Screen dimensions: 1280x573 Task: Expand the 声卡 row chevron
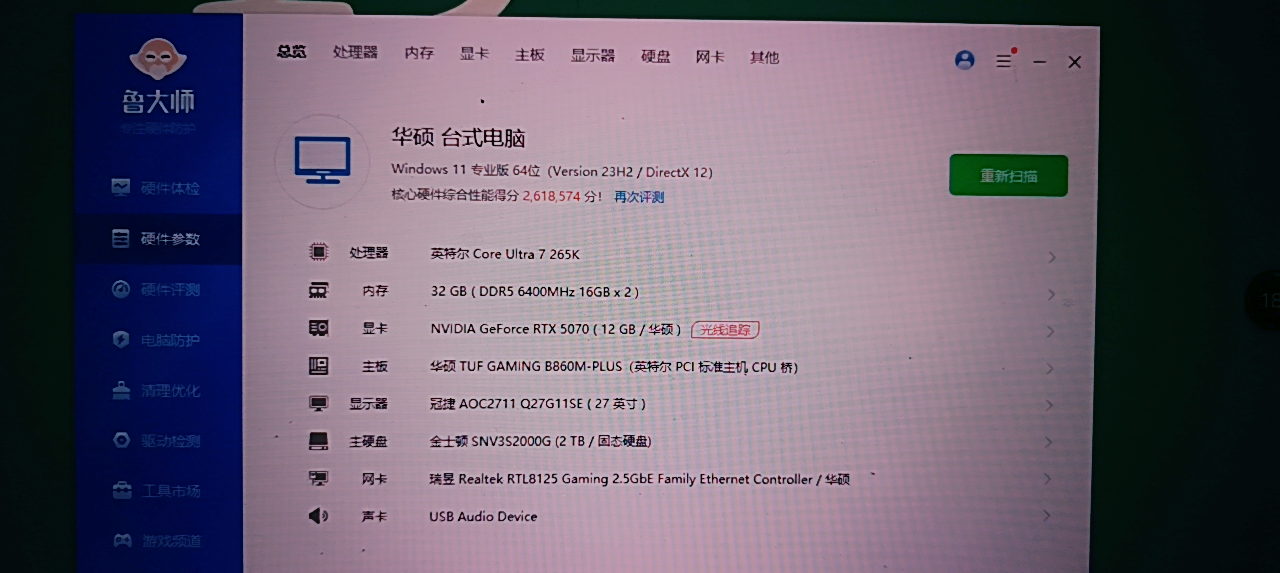(1047, 516)
